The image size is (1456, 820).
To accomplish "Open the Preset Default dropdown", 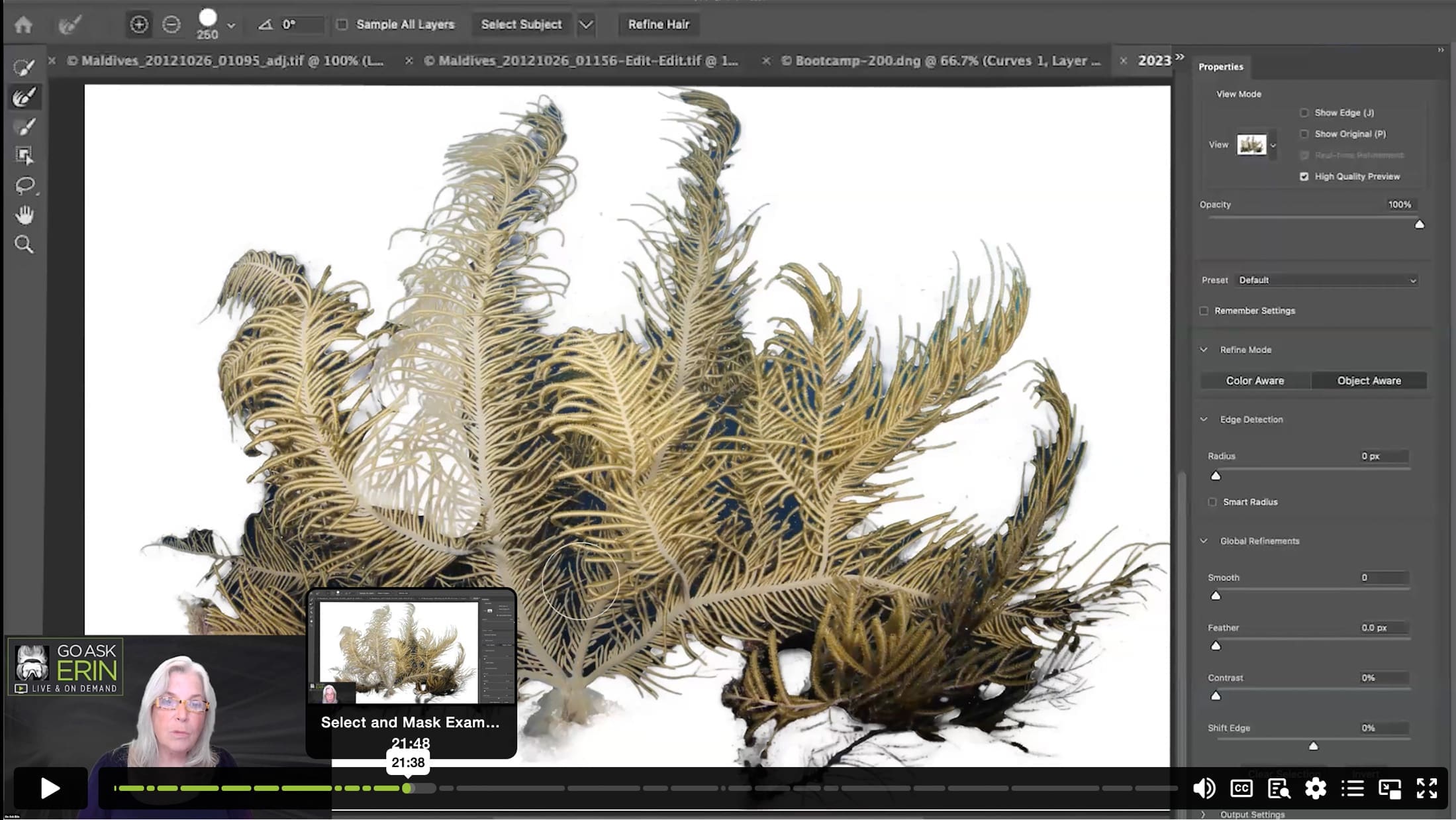I will coord(1327,280).
